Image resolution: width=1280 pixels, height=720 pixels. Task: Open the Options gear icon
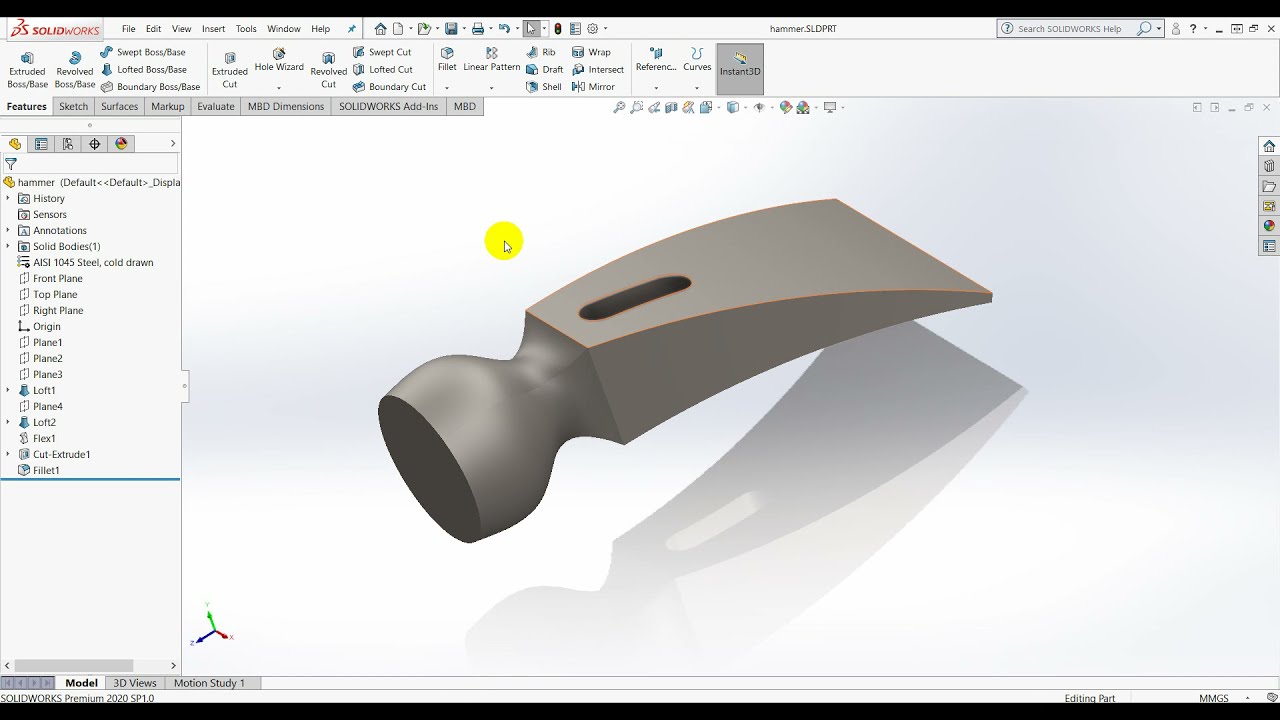click(x=592, y=28)
